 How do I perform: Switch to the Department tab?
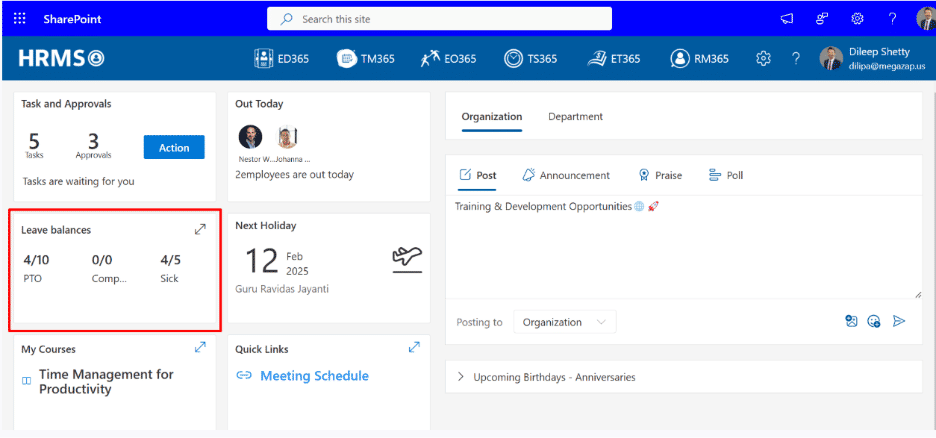(575, 117)
